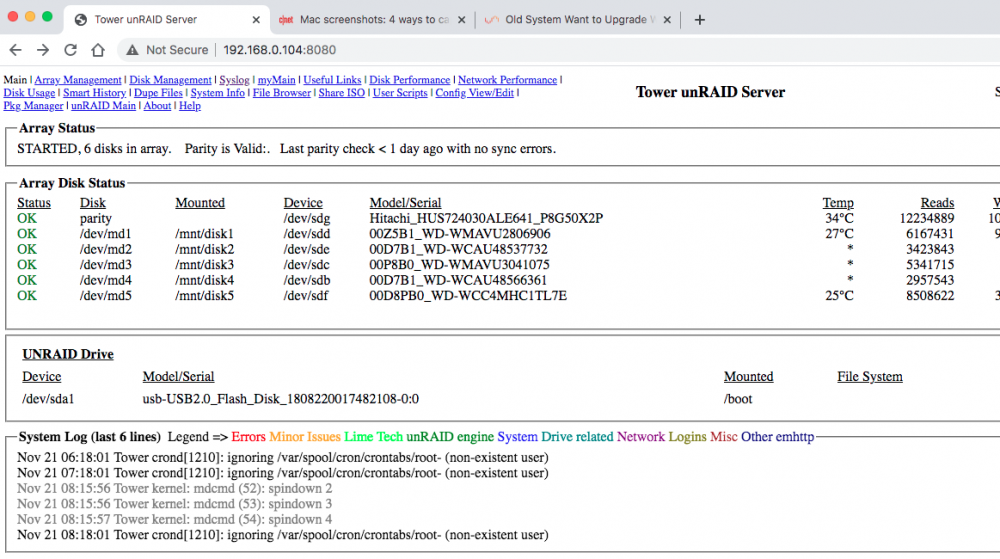Click the reads value 8508622
Screen dimensions: 1000x559
tap(930, 296)
